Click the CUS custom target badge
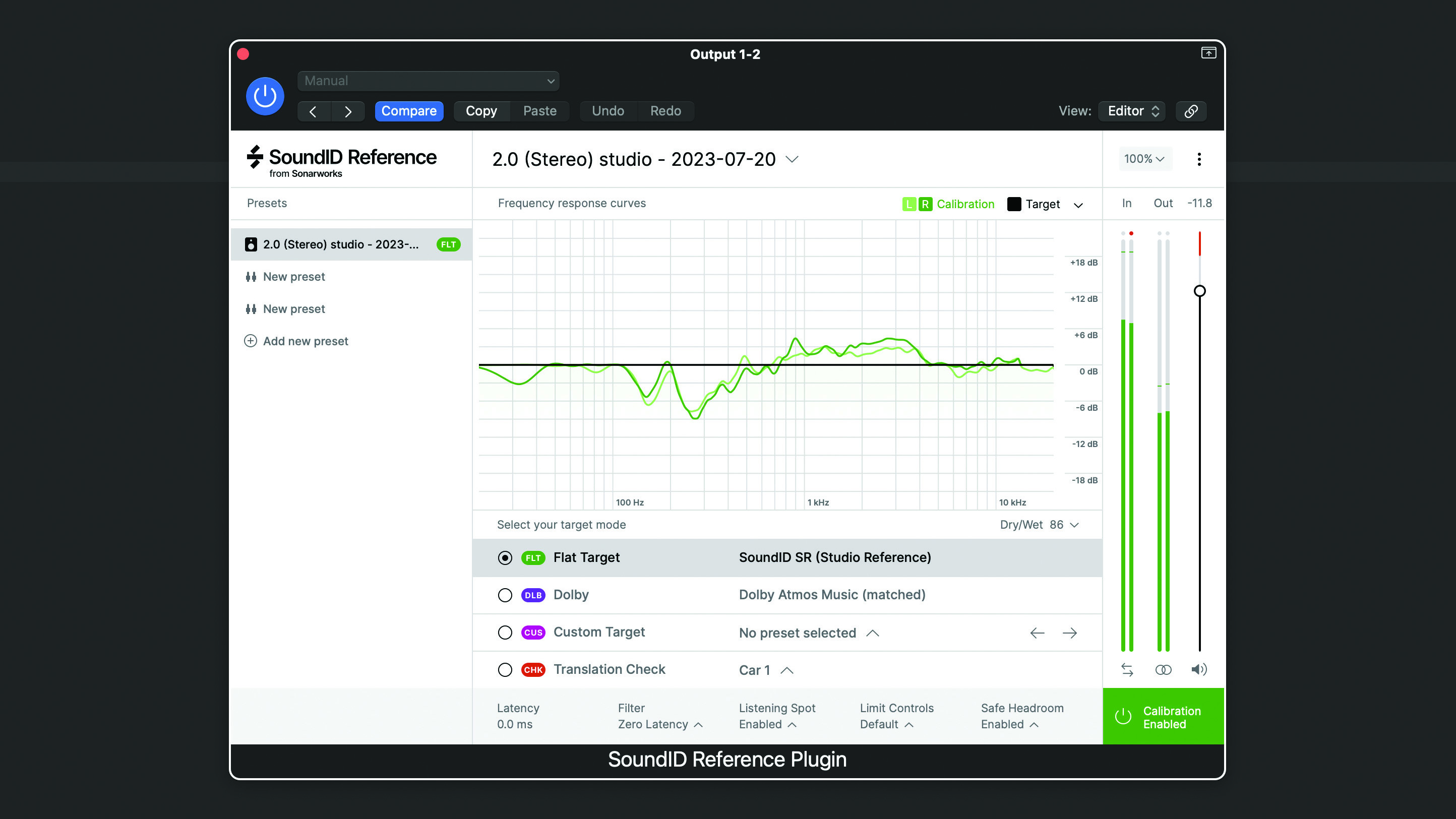This screenshot has height=819, width=1456. click(533, 633)
